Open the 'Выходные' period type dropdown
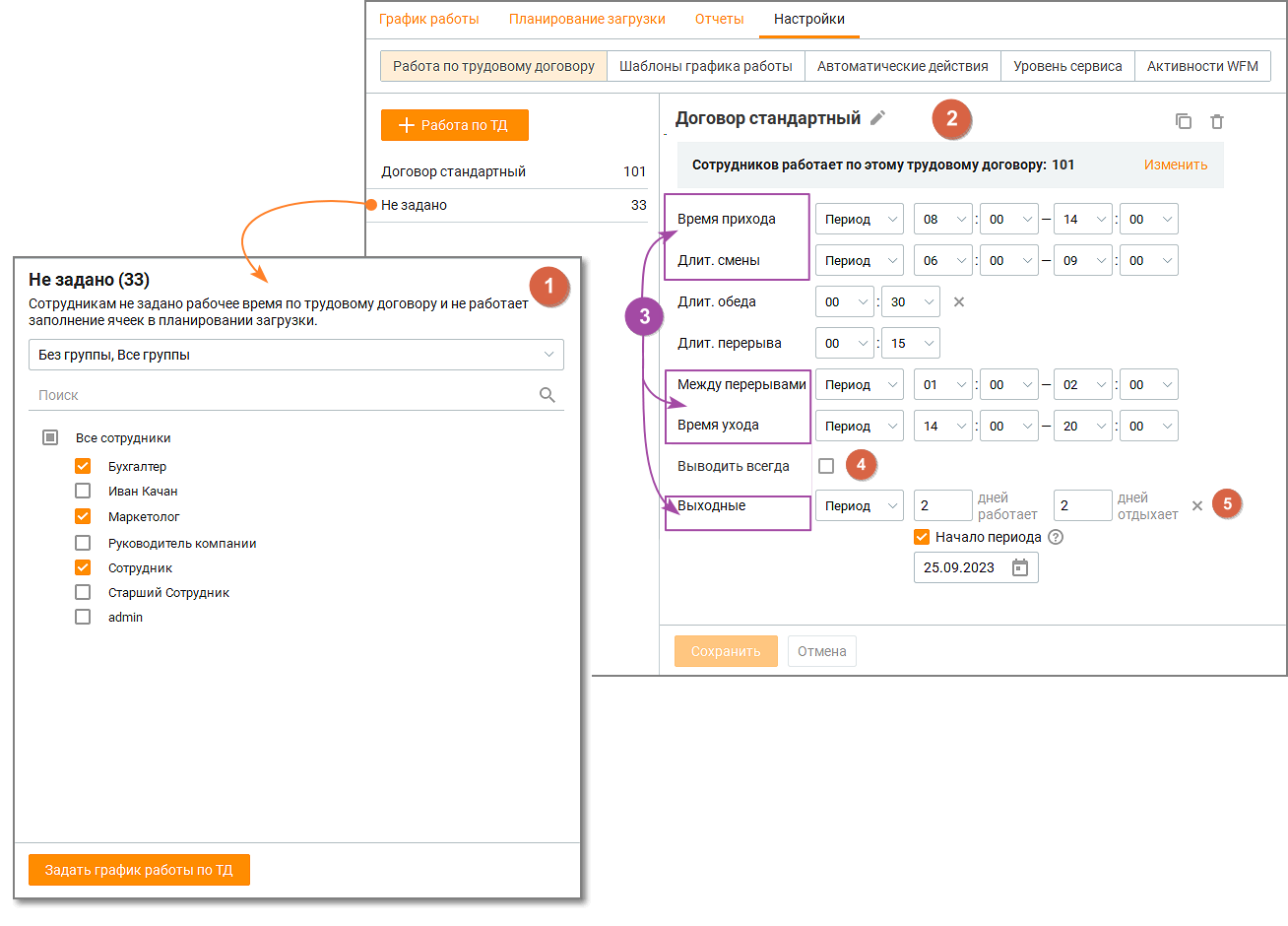 coord(860,506)
